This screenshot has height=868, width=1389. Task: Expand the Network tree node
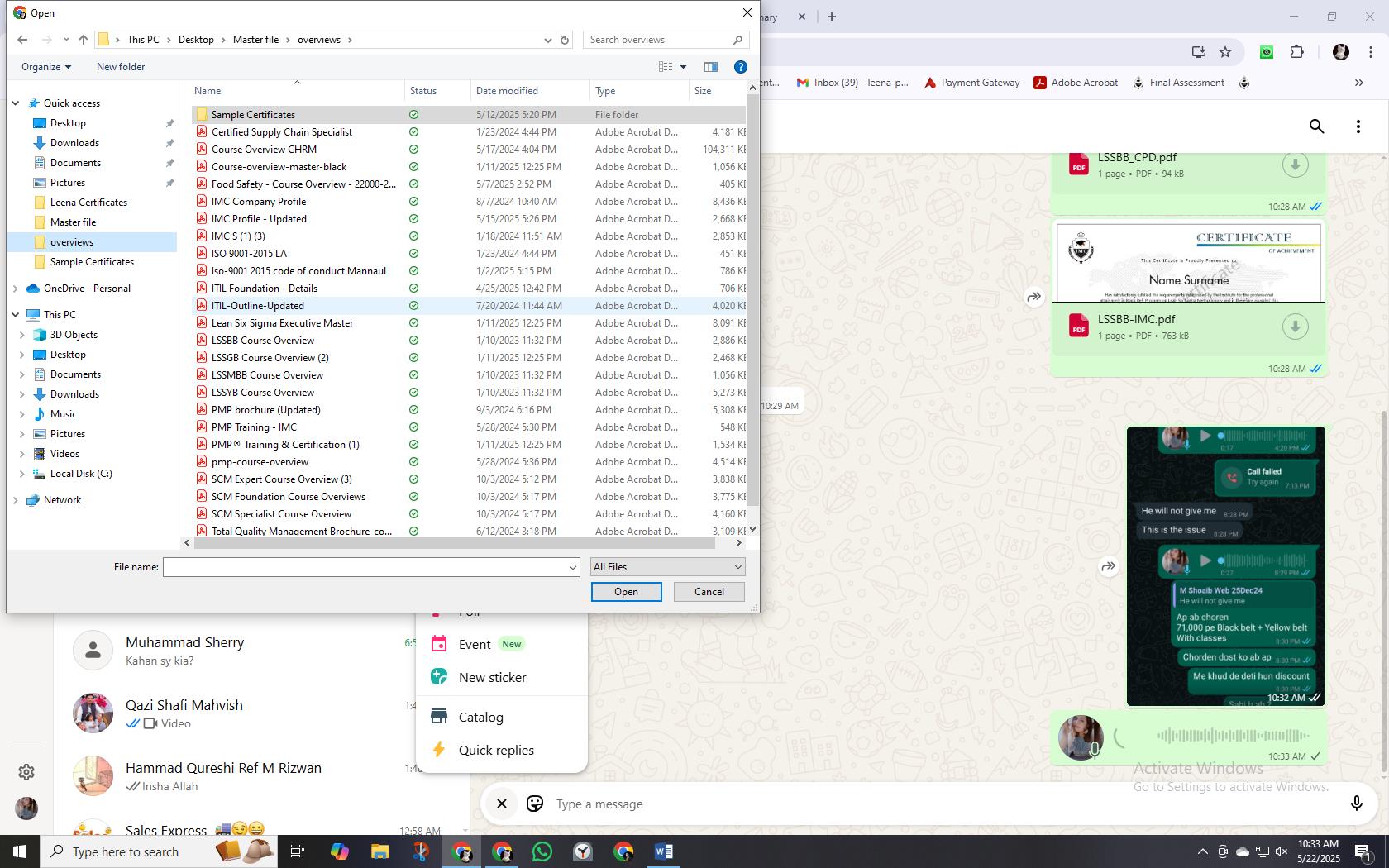pyautogui.click(x=15, y=500)
